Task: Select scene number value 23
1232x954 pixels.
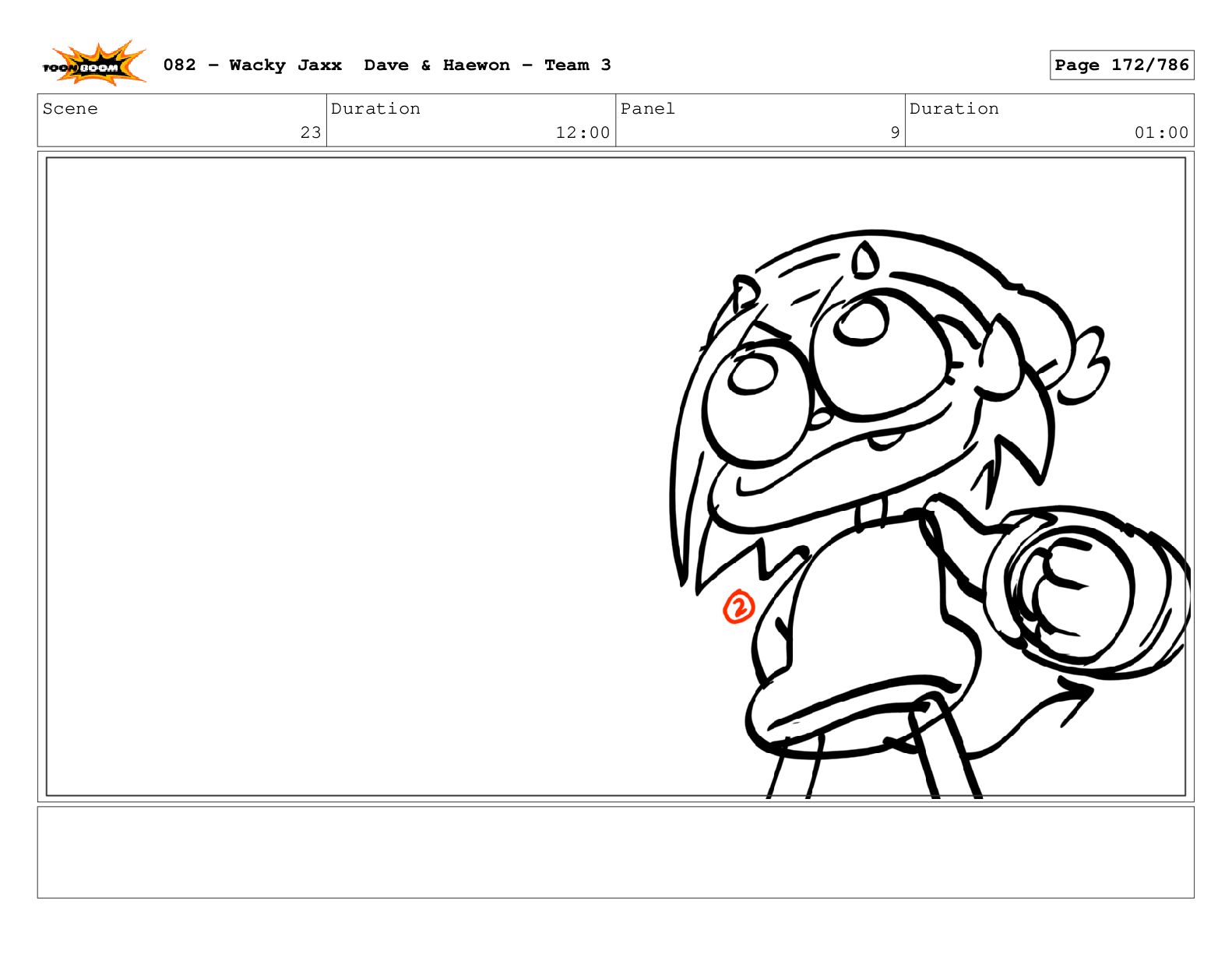Action: point(311,132)
